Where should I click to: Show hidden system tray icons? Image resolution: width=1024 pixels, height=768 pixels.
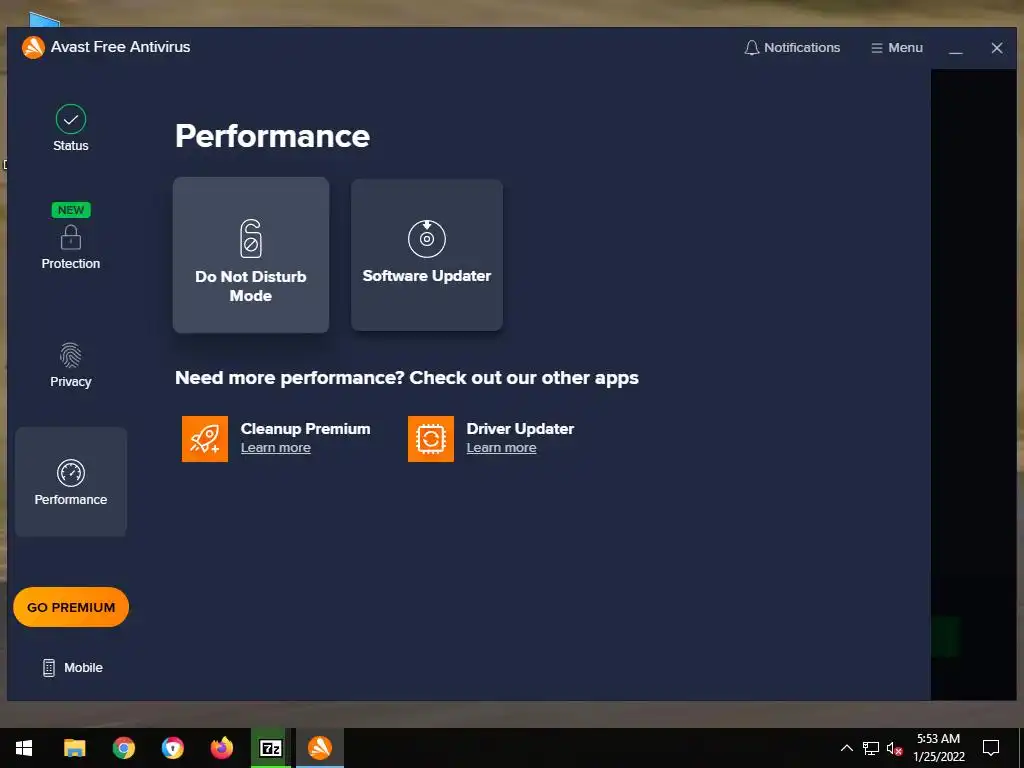pos(846,748)
